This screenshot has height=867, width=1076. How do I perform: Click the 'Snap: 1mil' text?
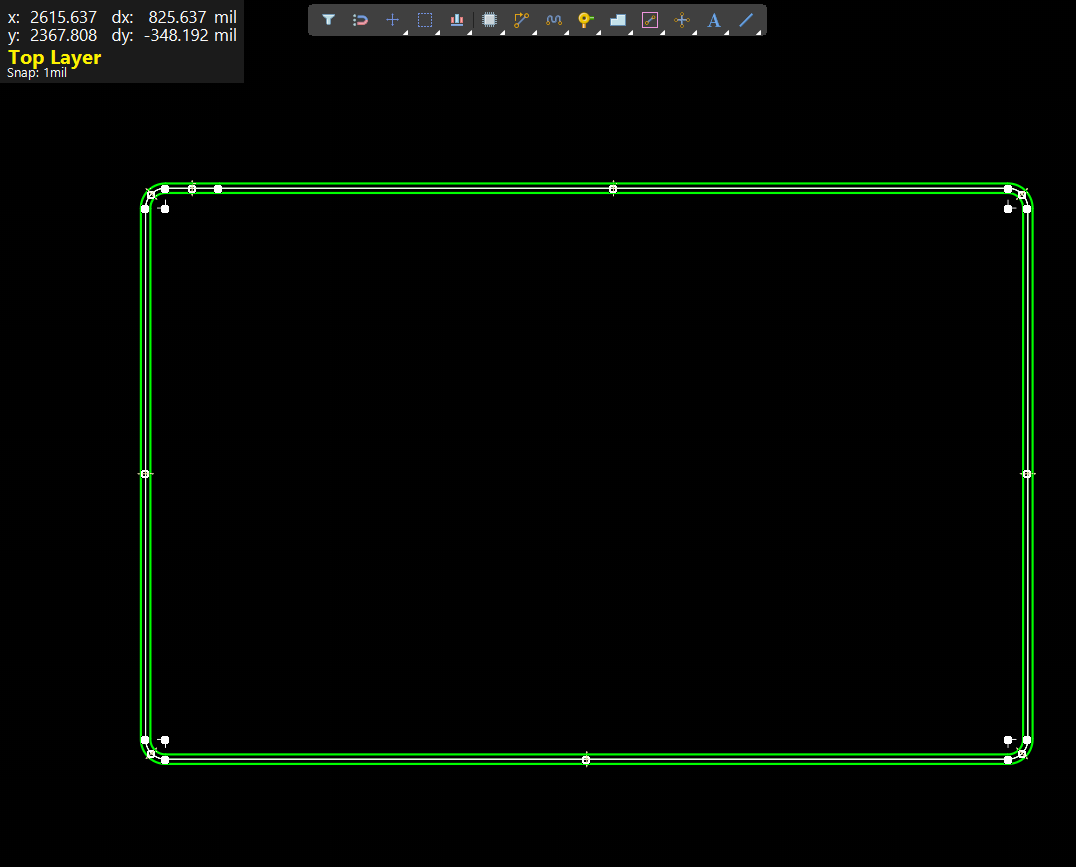click(x=37, y=74)
